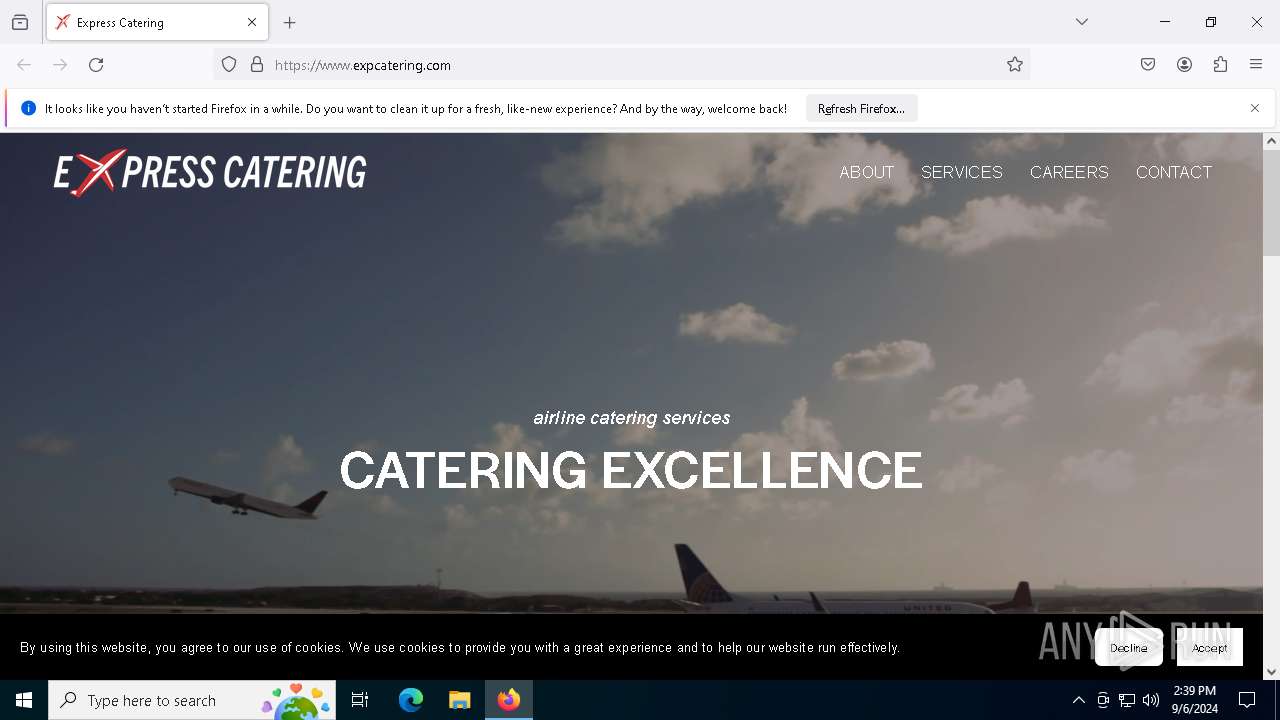Screen dimensions: 1280x720
Task: Open the Meet Now tray icon
Action: (1103, 701)
